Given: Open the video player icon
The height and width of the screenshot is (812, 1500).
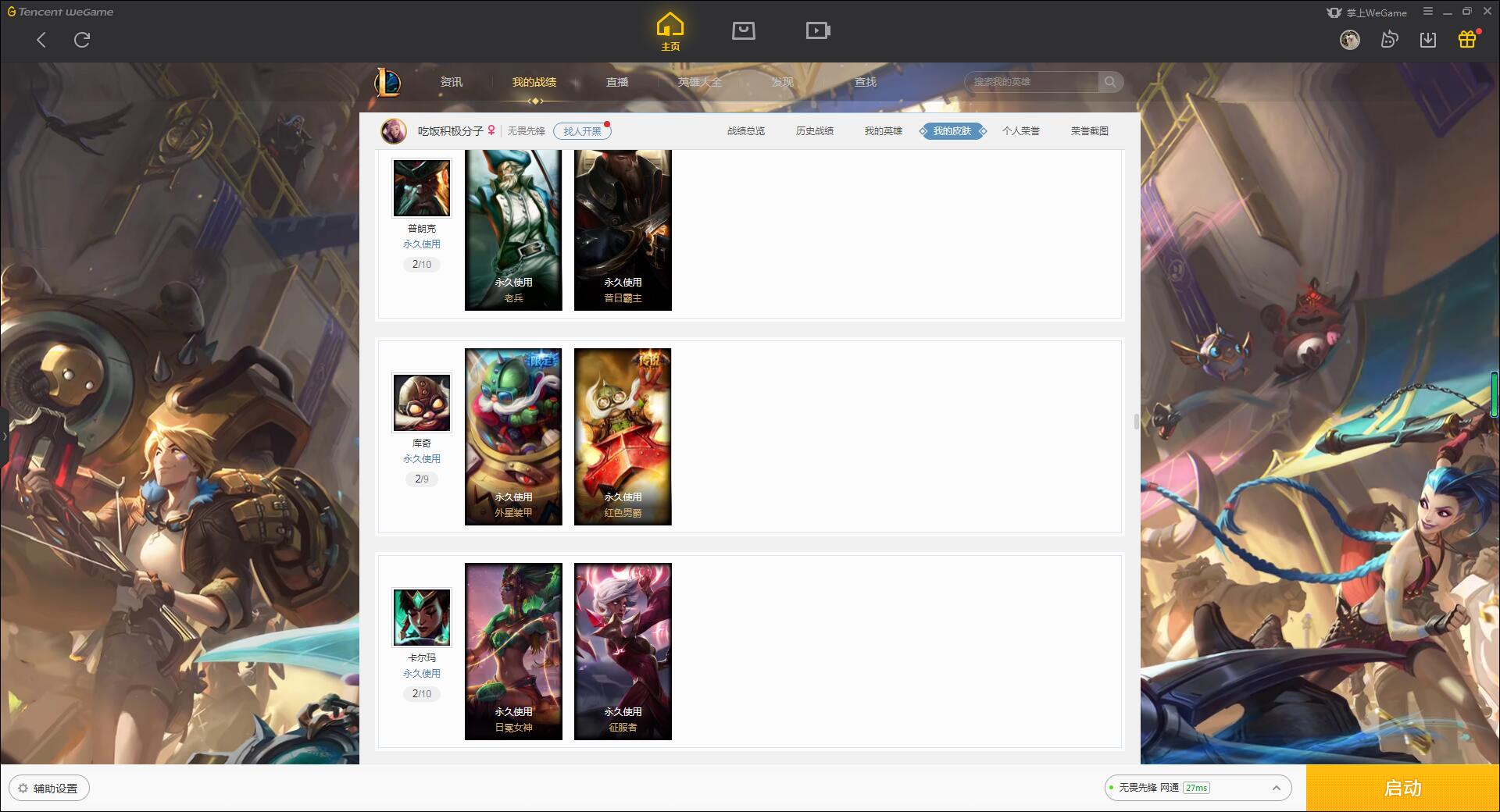Looking at the screenshot, I should pos(818,30).
